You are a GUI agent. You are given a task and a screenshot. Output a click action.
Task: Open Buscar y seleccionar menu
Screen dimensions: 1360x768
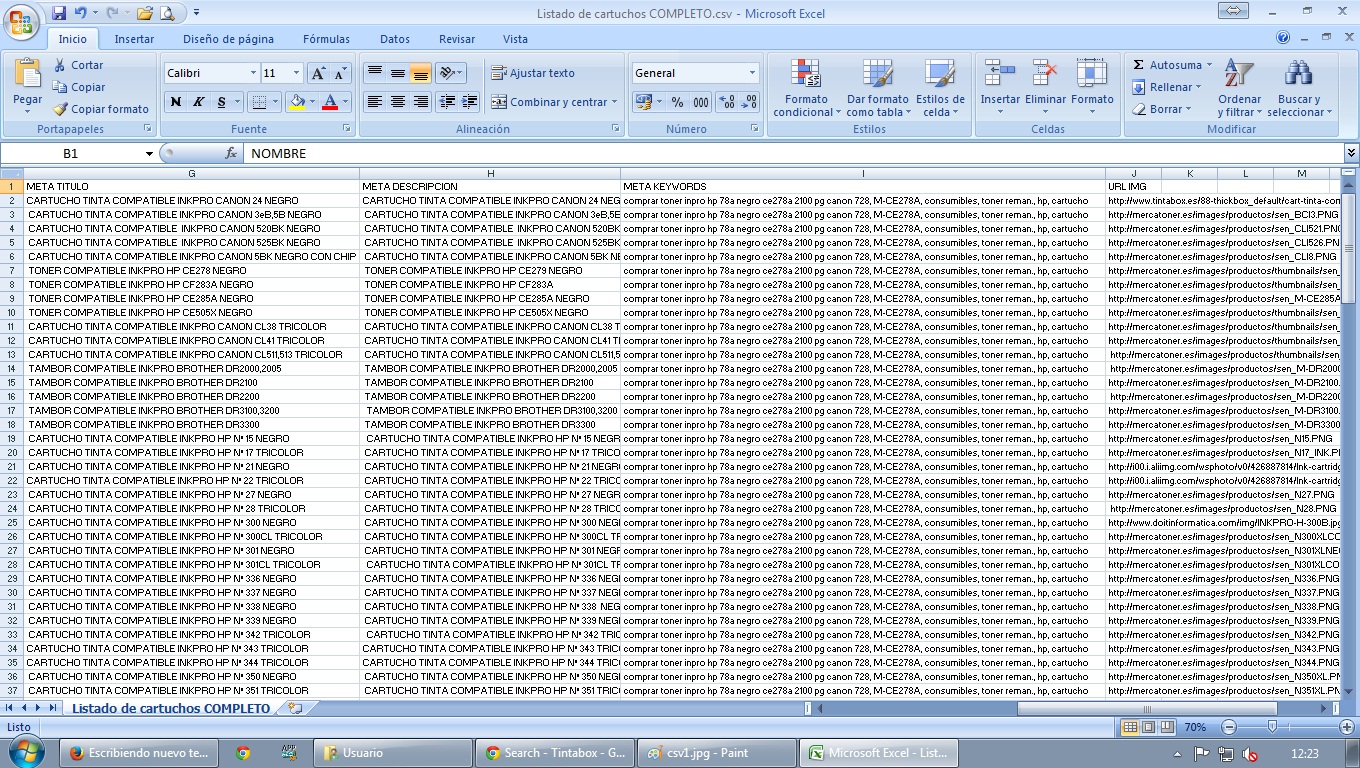tap(1299, 88)
